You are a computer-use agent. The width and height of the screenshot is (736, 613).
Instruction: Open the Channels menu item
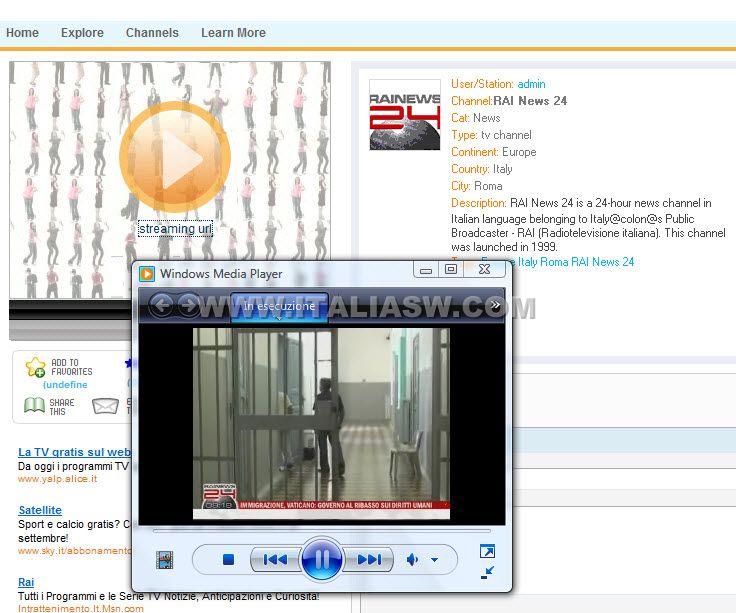(x=152, y=33)
